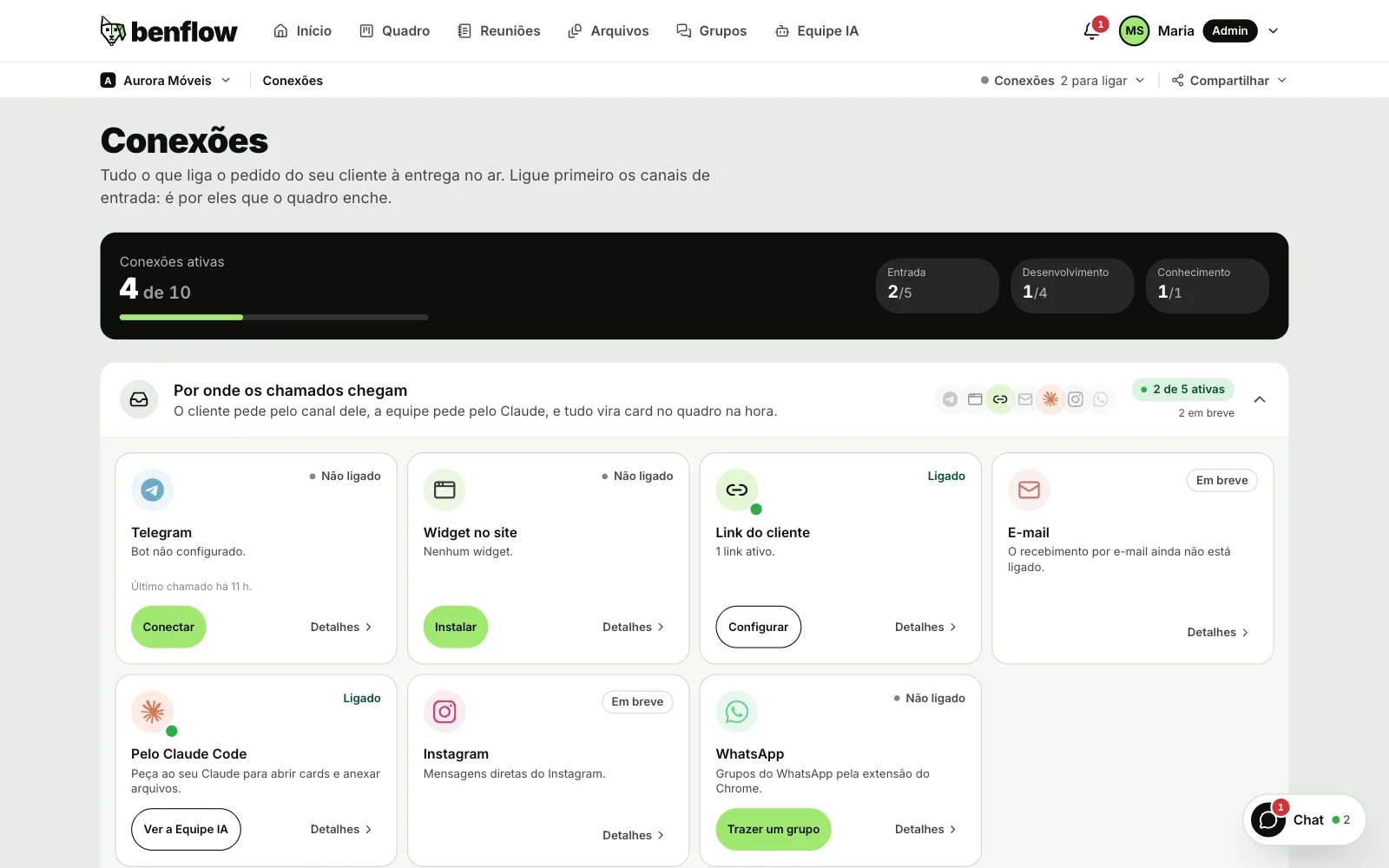Click the small envelope icon in section header

1025,399
